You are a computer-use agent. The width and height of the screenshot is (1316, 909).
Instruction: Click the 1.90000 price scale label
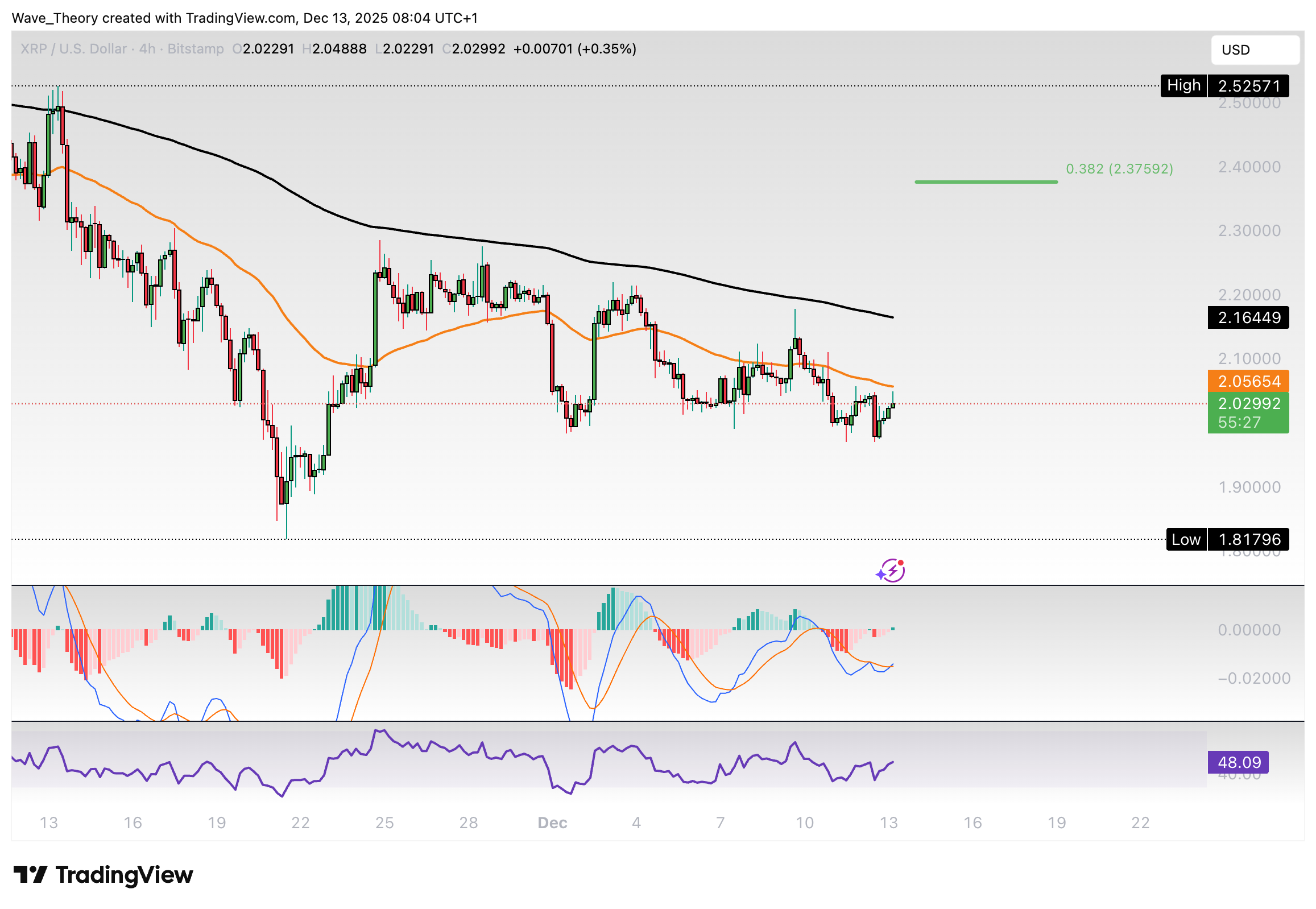[x=1249, y=487]
